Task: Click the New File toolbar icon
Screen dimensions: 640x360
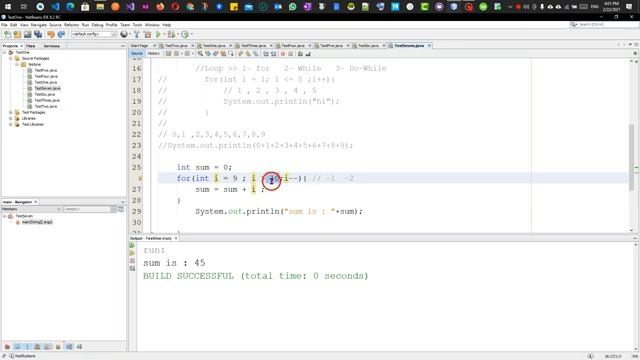Action: (7, 35)
